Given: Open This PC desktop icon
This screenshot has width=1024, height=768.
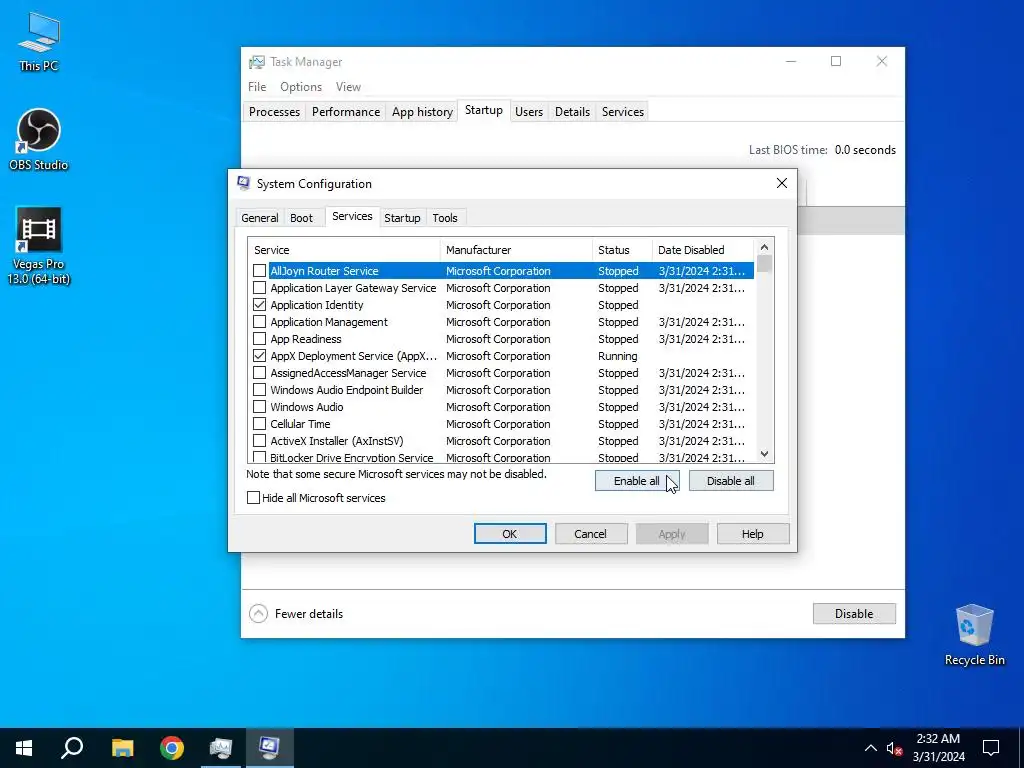Looking at the screenshot, I should (x=39, y=41).
